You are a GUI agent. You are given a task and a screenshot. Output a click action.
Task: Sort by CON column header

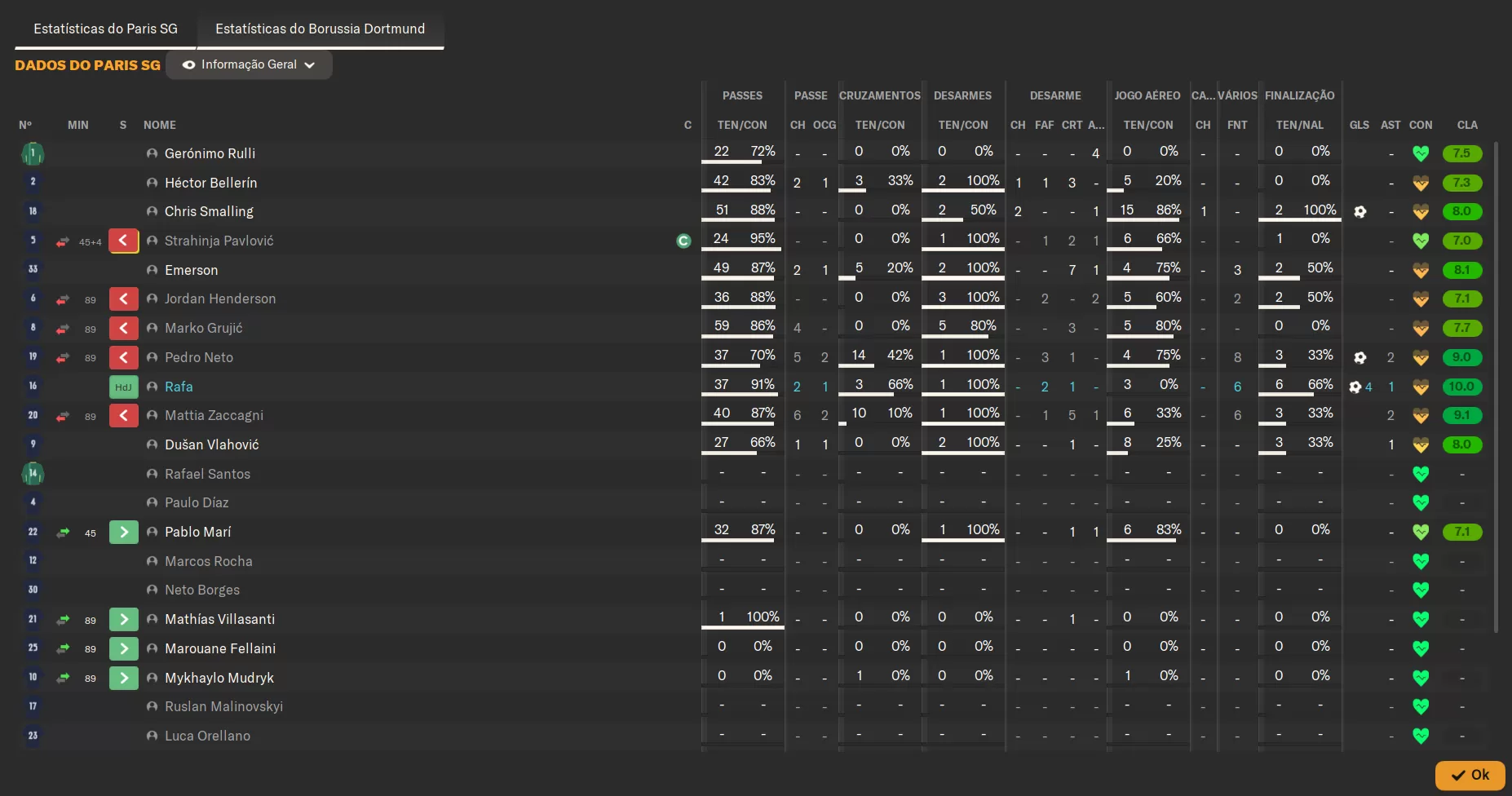[1421, 125]
